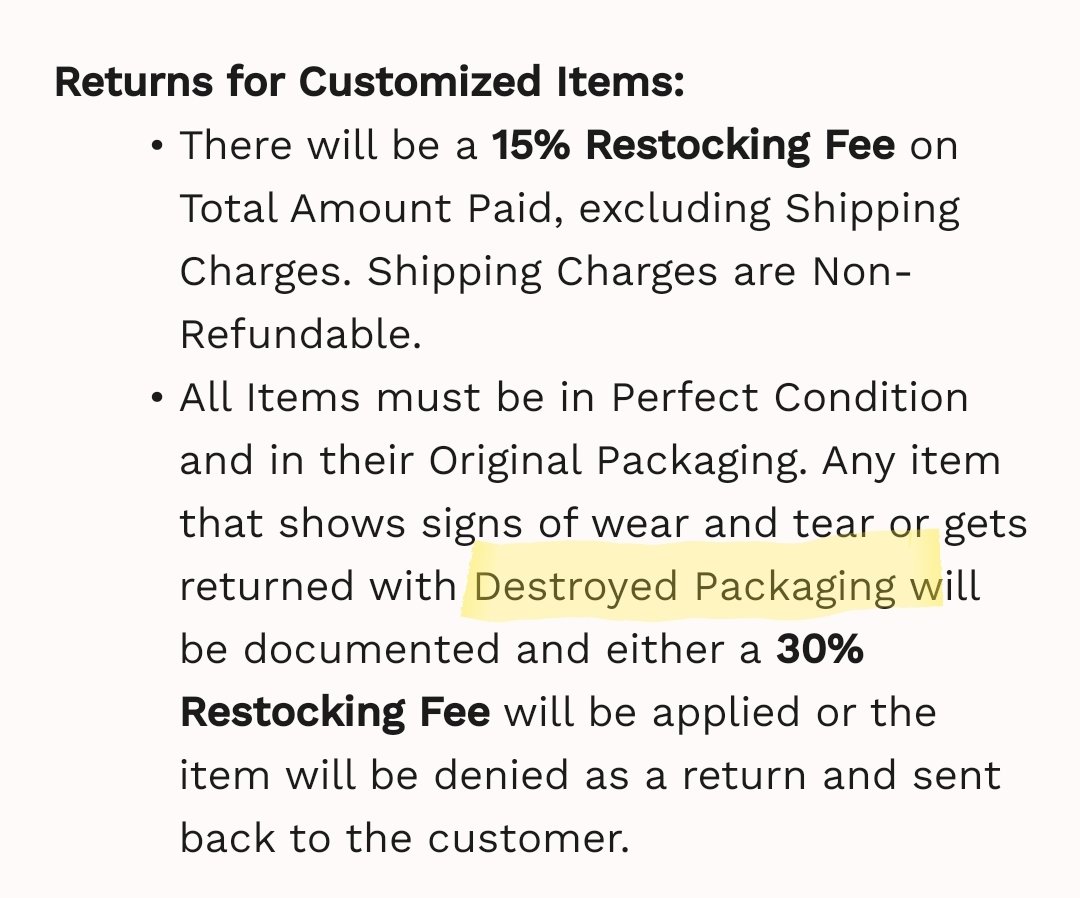Click the phrase "be documented"
This screenshot has height=898, width=1080.
coord(340,649)
